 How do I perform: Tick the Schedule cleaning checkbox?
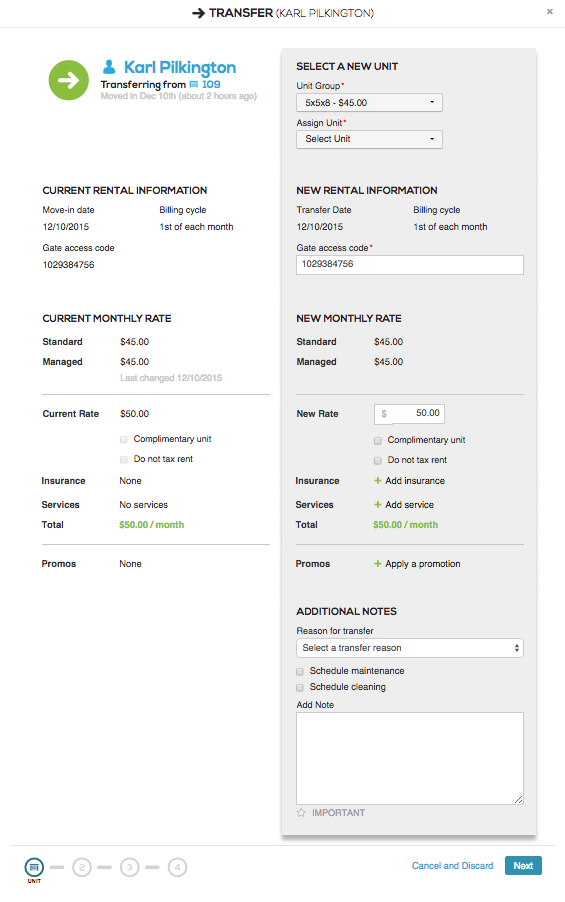[x=300, y=687]
